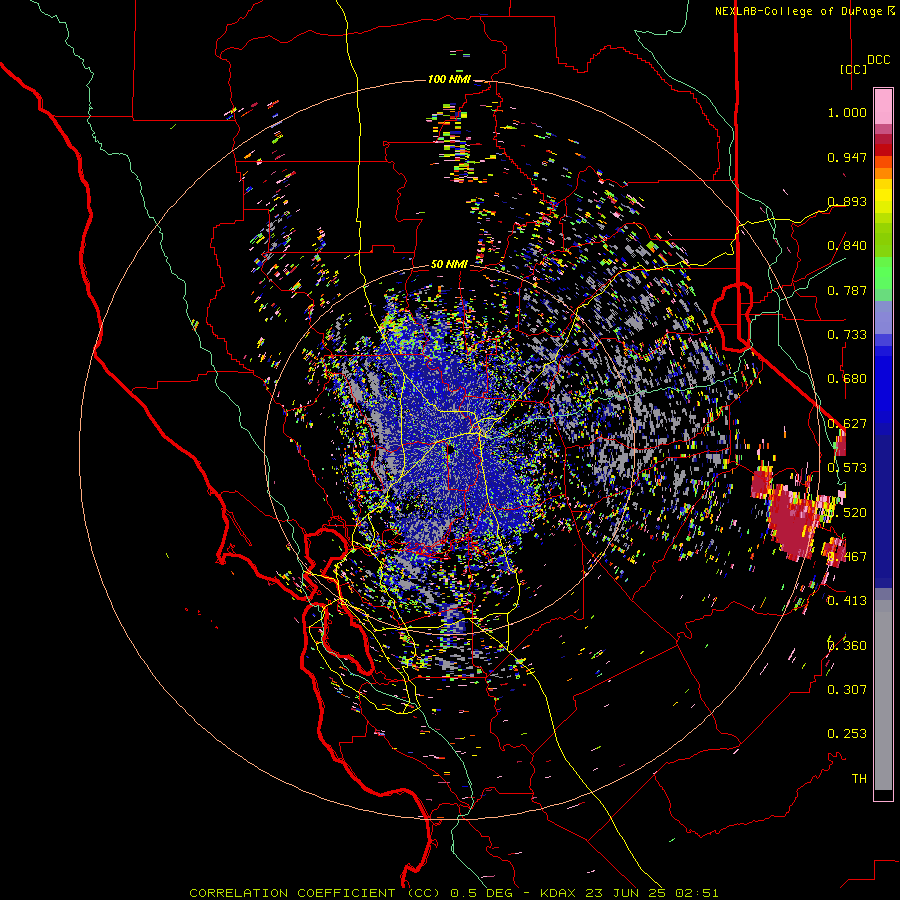Pick the light pink top segment of the color scale
This screenshot has height=900, width=900.
point(883,106)
